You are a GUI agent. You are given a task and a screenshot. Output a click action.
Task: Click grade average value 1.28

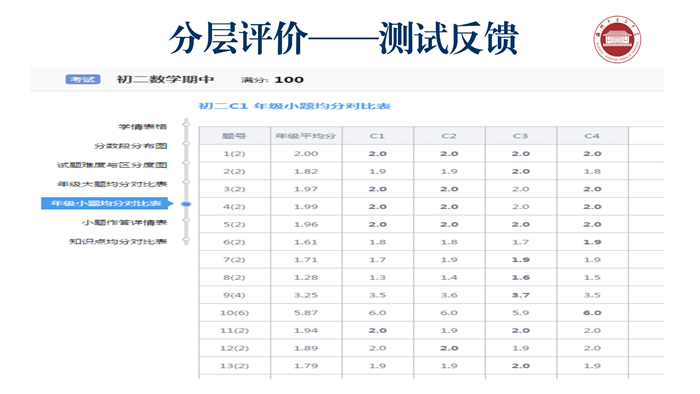point(306,278)
